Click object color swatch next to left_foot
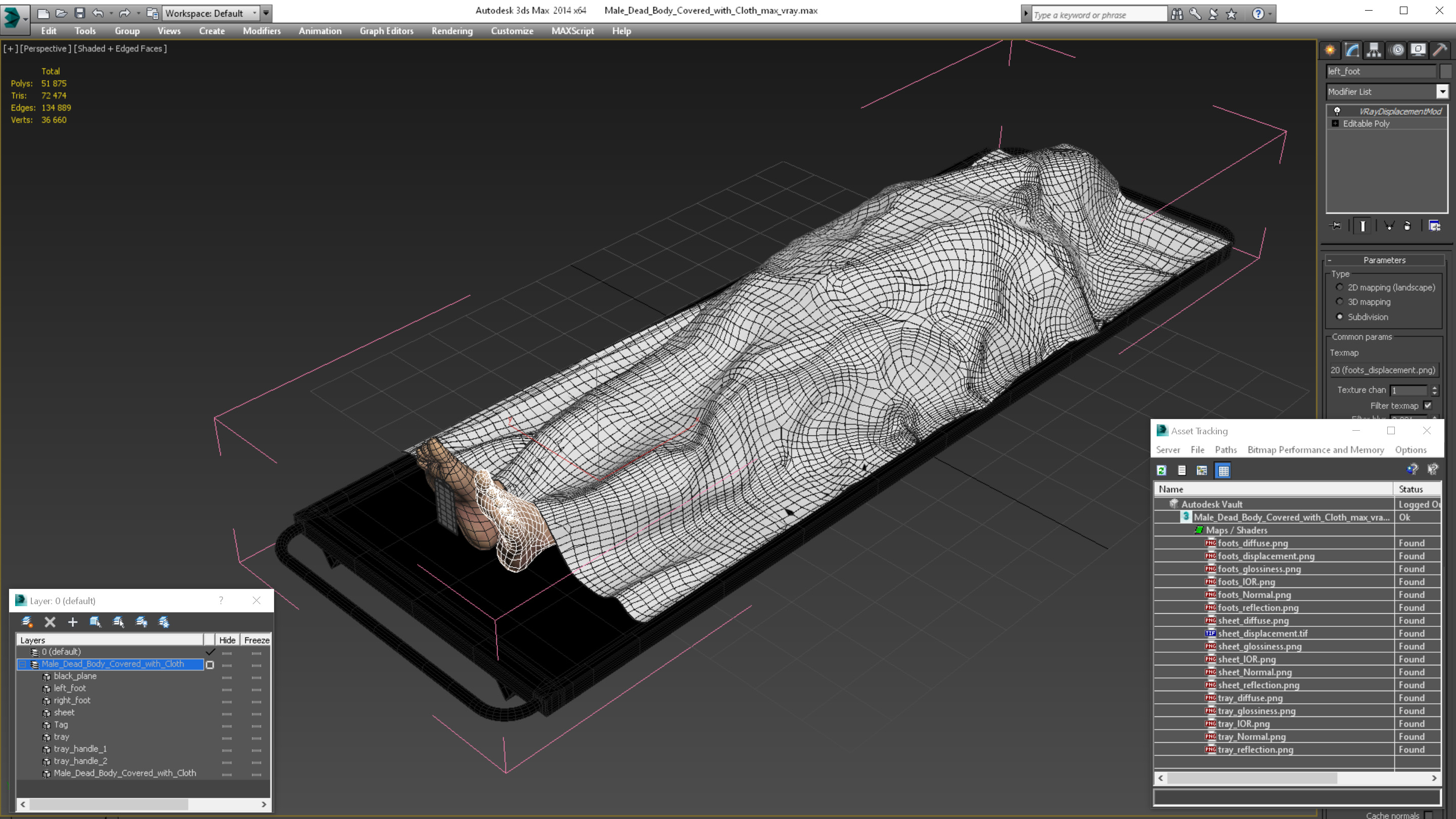1456x819 pixels. [1445, 71]
